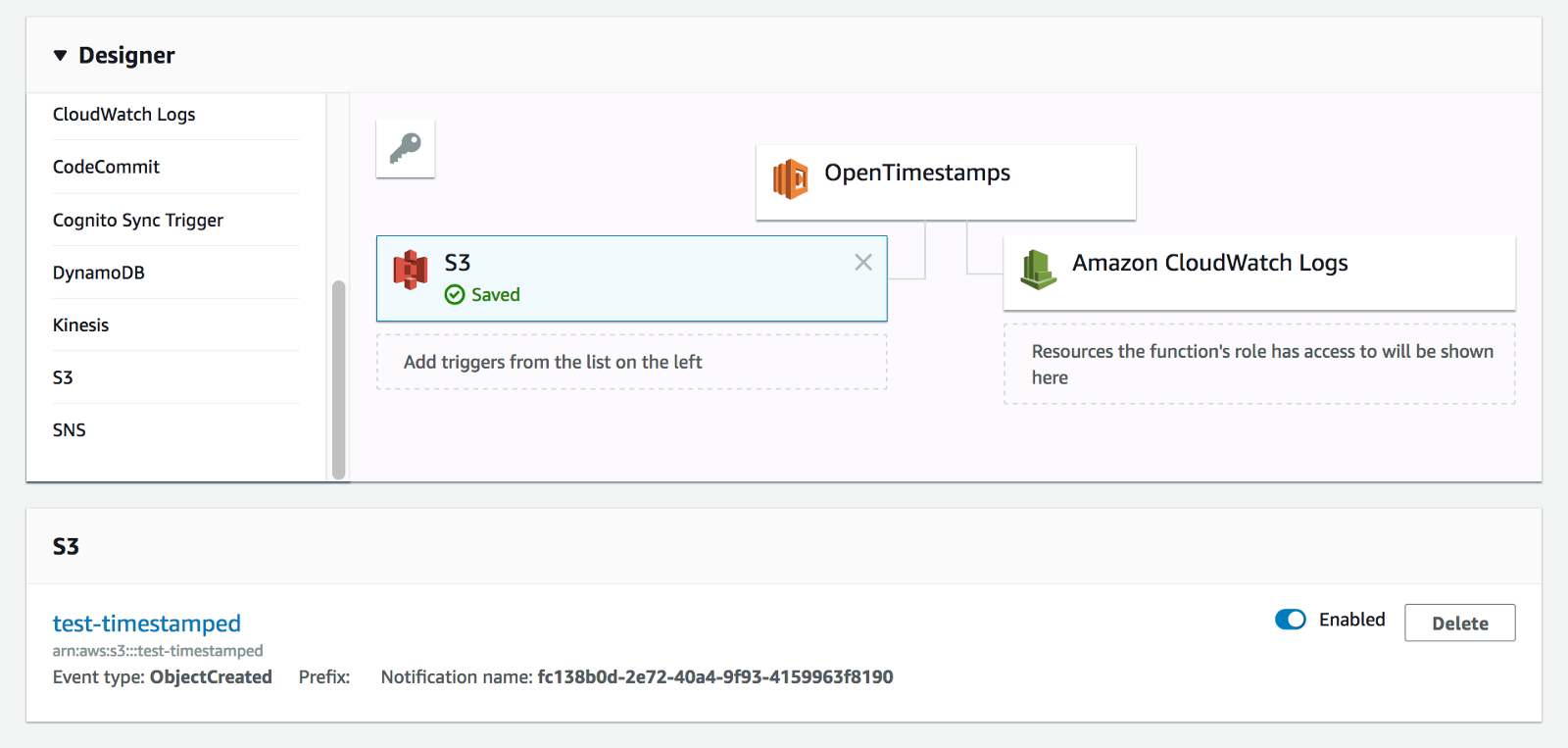Click the role resources placeholder box
The image size is (1568, 748).
[1259, 364]
